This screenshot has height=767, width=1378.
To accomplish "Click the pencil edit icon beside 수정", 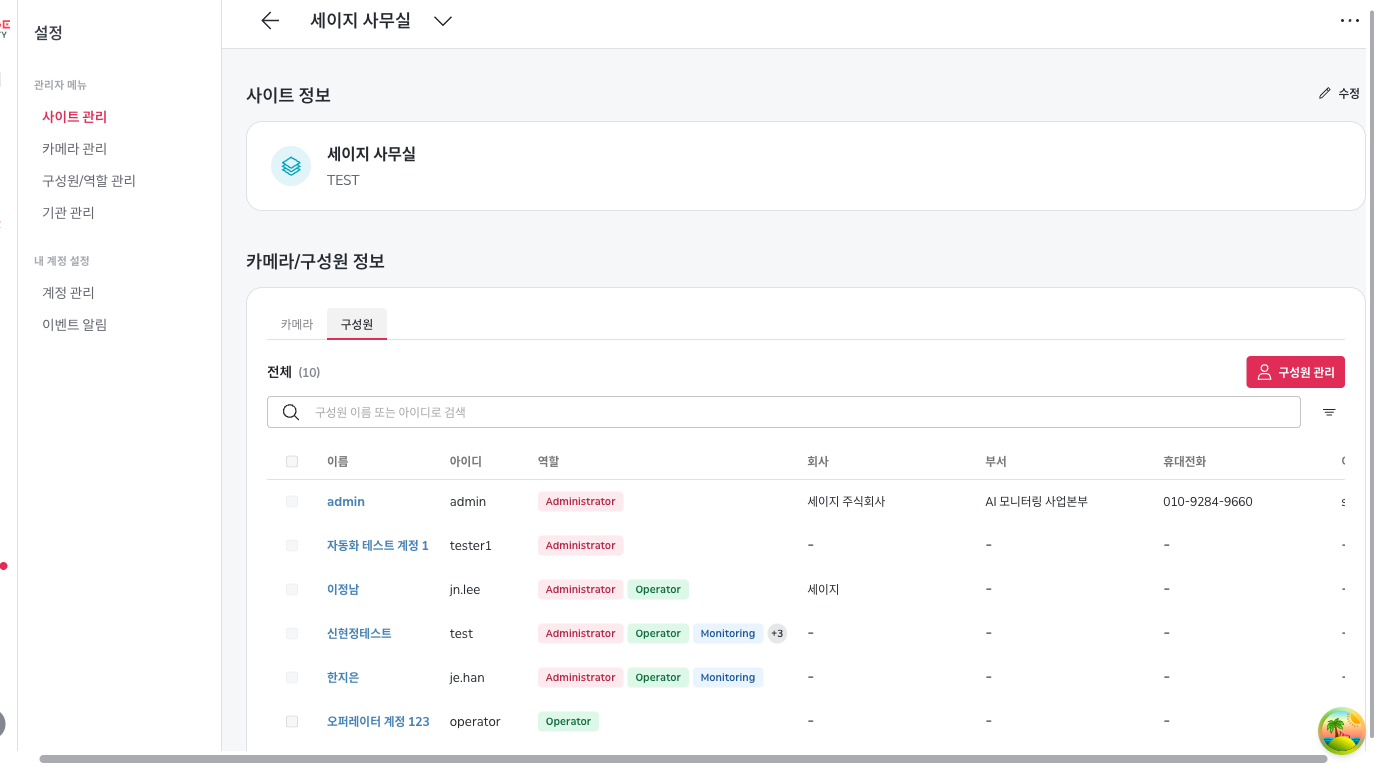I will click(x=1325, y=93).
